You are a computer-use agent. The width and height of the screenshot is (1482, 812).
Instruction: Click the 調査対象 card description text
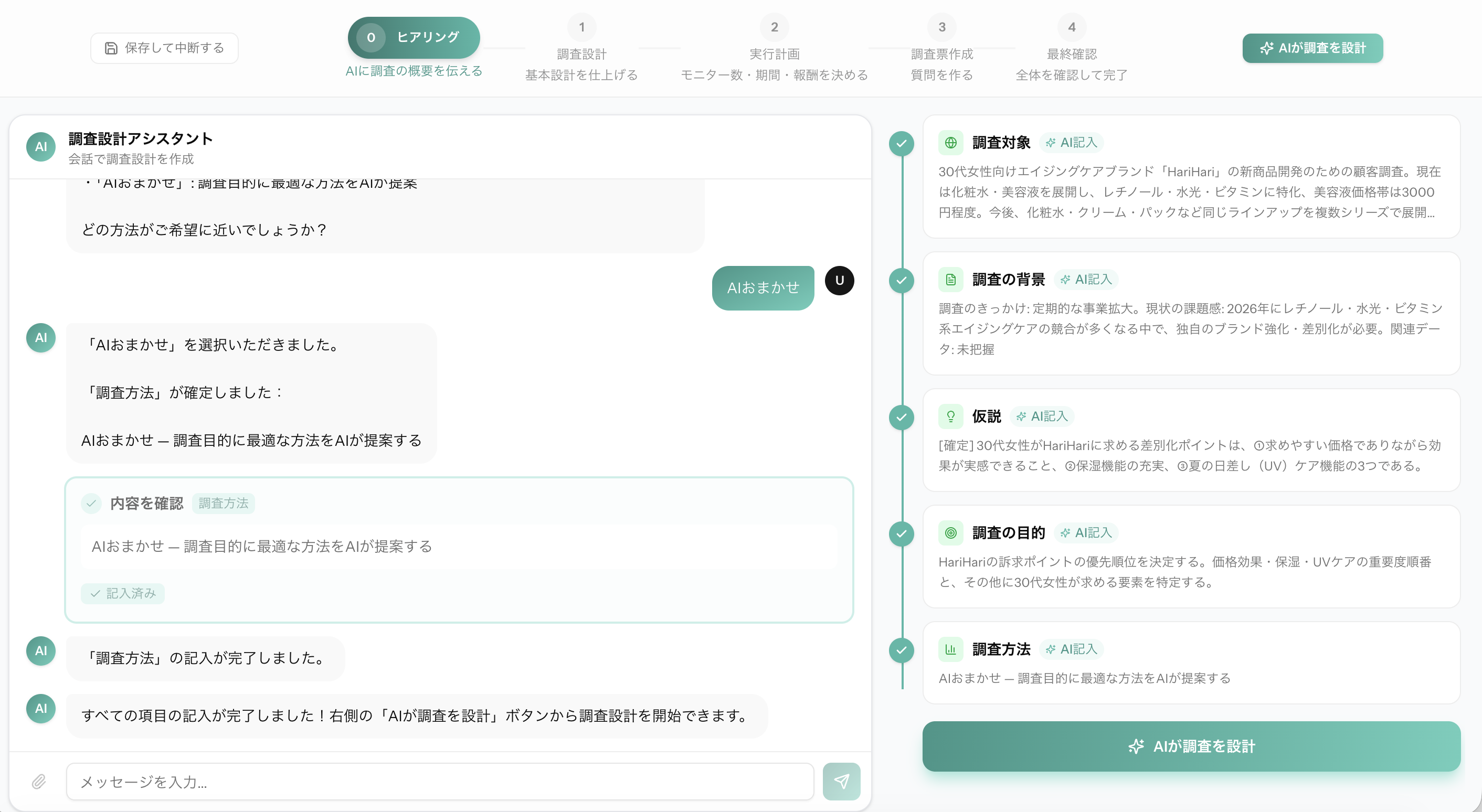point(1189,192)
